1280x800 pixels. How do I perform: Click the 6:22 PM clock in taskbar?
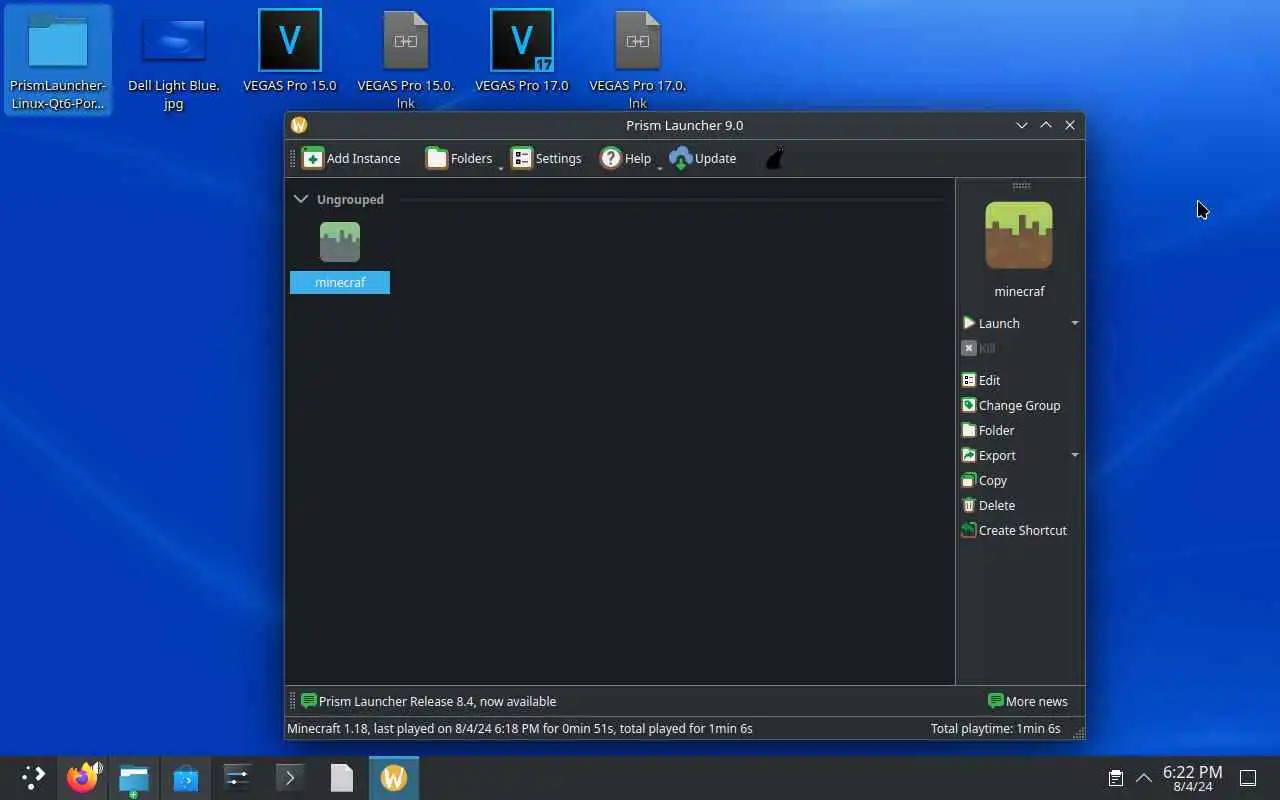click(1192, 778)
